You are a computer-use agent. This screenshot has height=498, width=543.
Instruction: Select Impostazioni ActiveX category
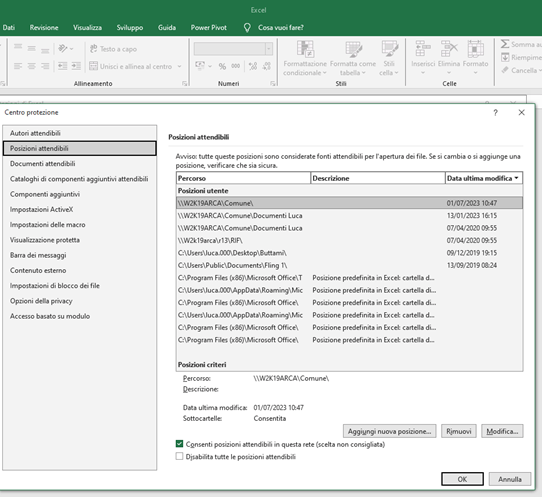(80, 209)
